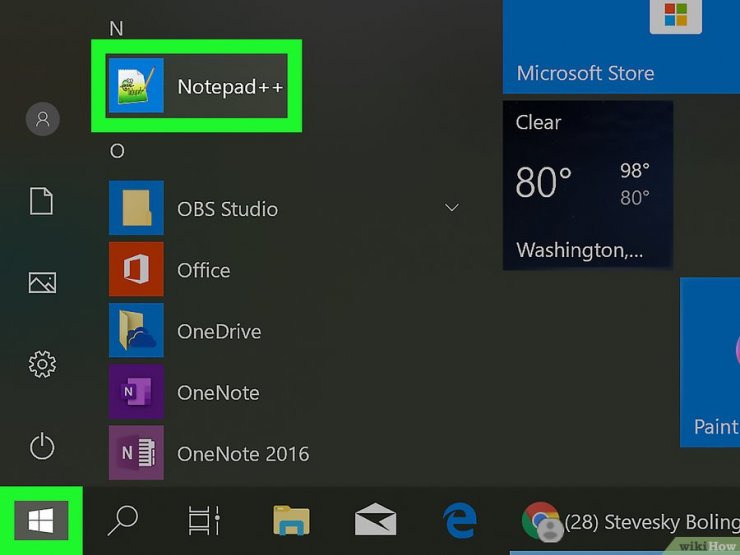
Task: Open the Power options icon
Action: coord(42,446)
